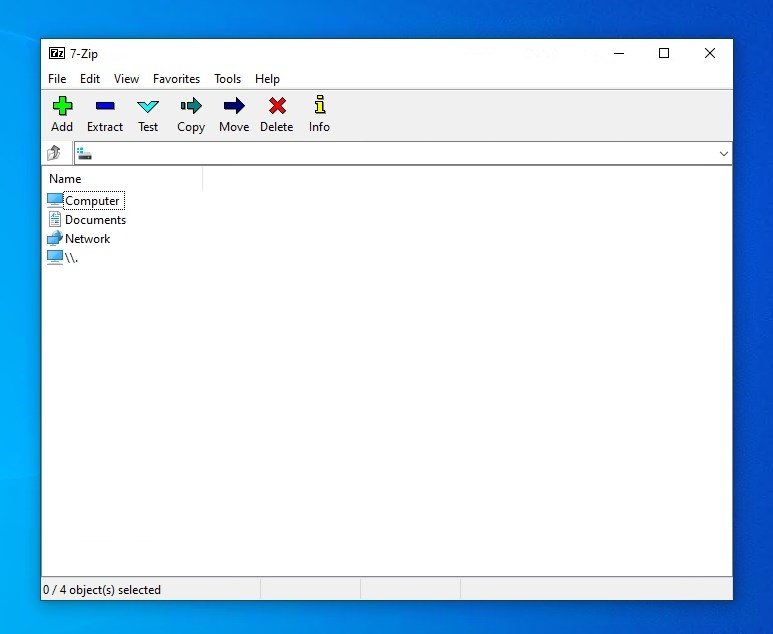Click the Copy arrow toolbar icon

tap(191, 106)
